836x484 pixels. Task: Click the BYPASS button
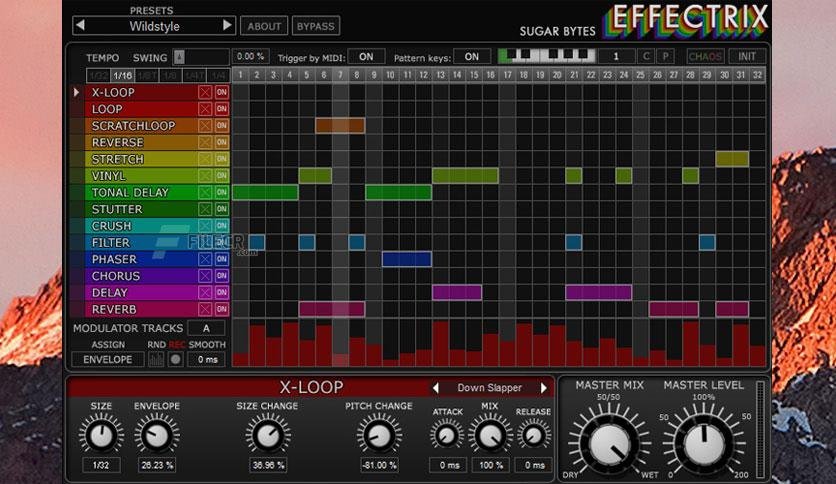point(316,26)
